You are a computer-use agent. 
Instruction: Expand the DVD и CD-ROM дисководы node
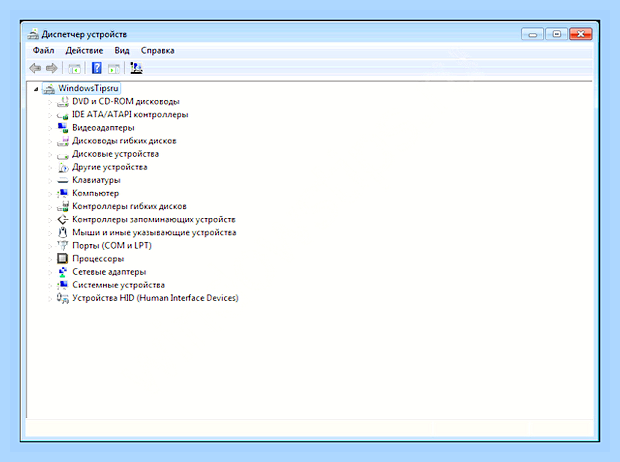(x=50, y=102)
